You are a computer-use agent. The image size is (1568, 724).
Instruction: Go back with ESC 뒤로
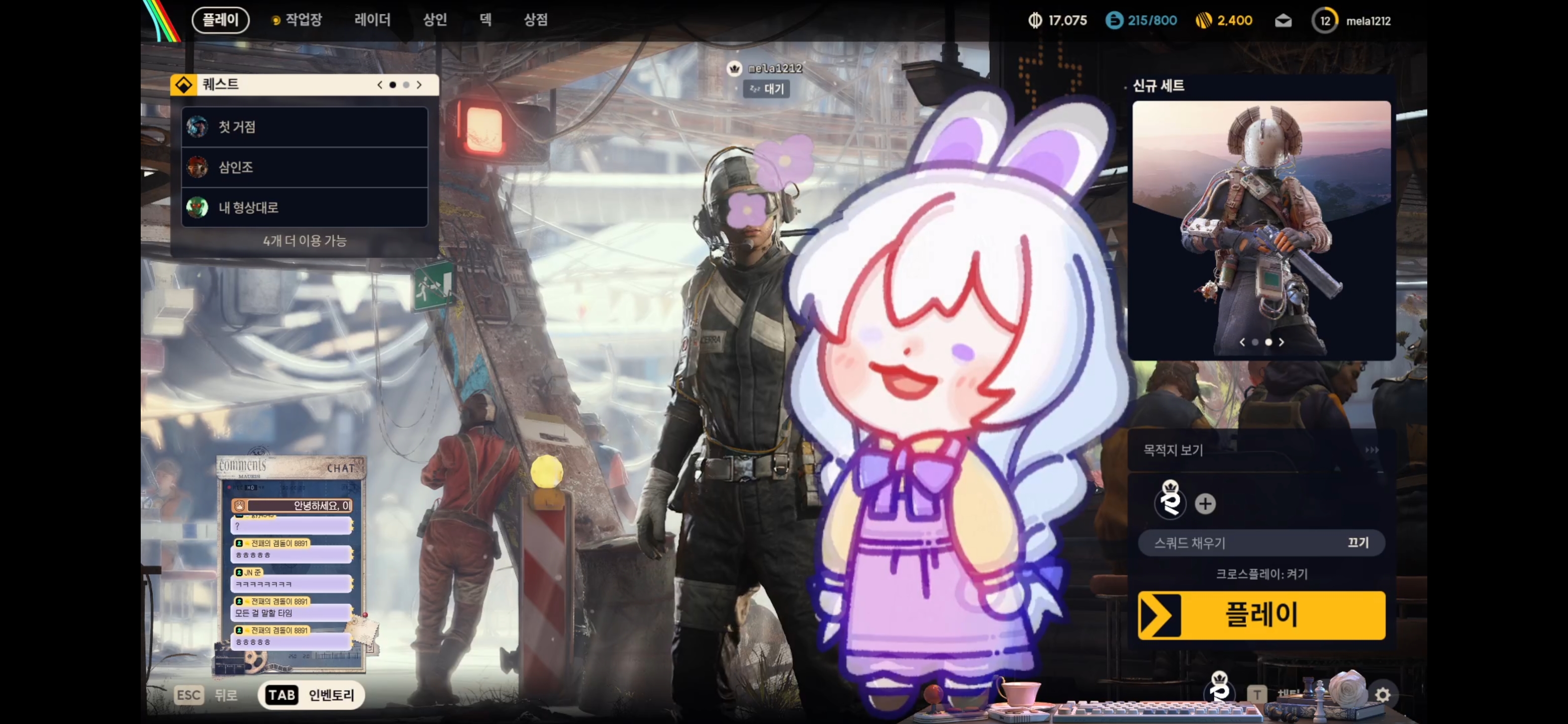pyautogui.click(x=205, y=695)
